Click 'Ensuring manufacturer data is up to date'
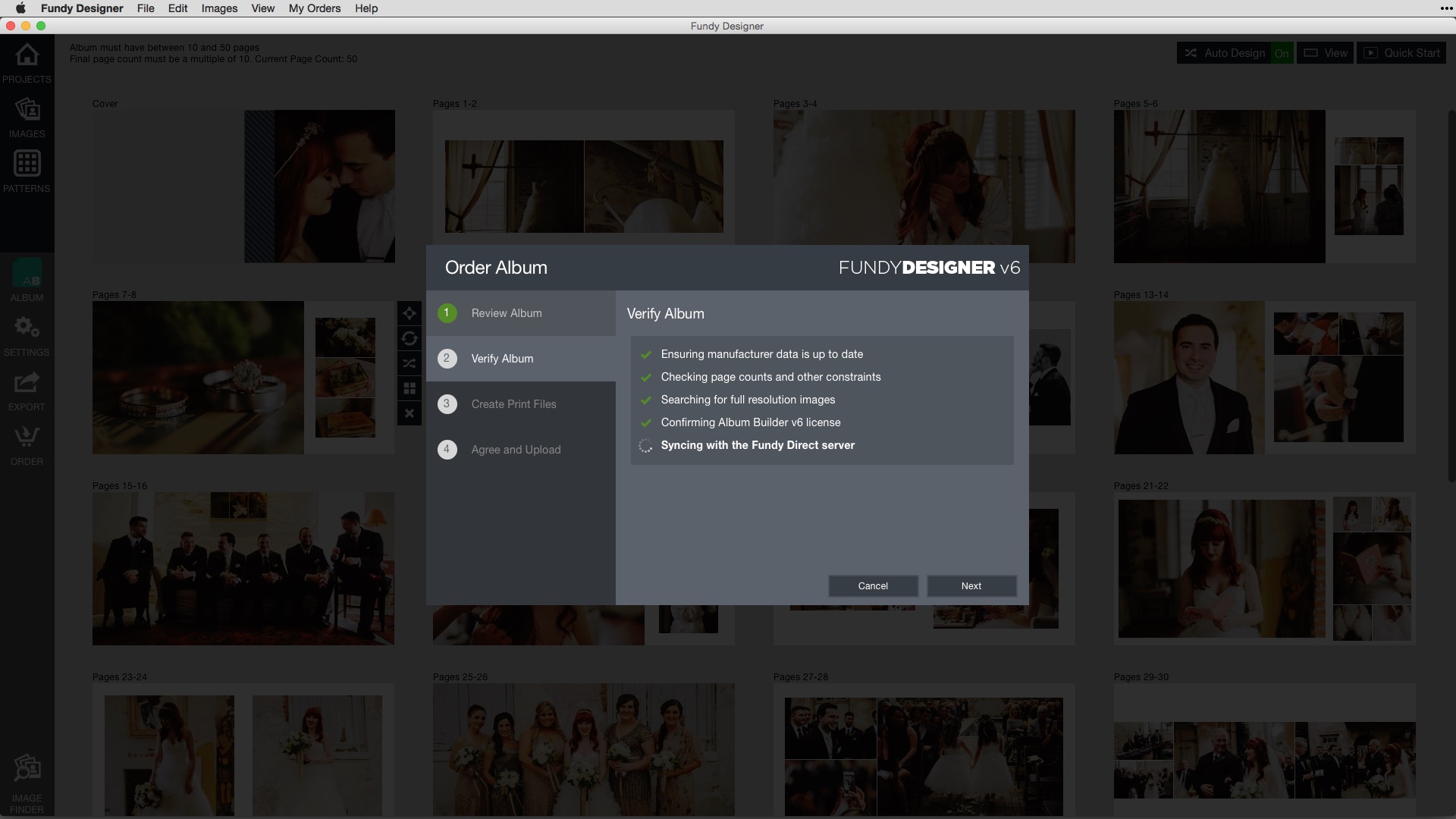Viewport: 1456px width, 819px height. point(761,354)
